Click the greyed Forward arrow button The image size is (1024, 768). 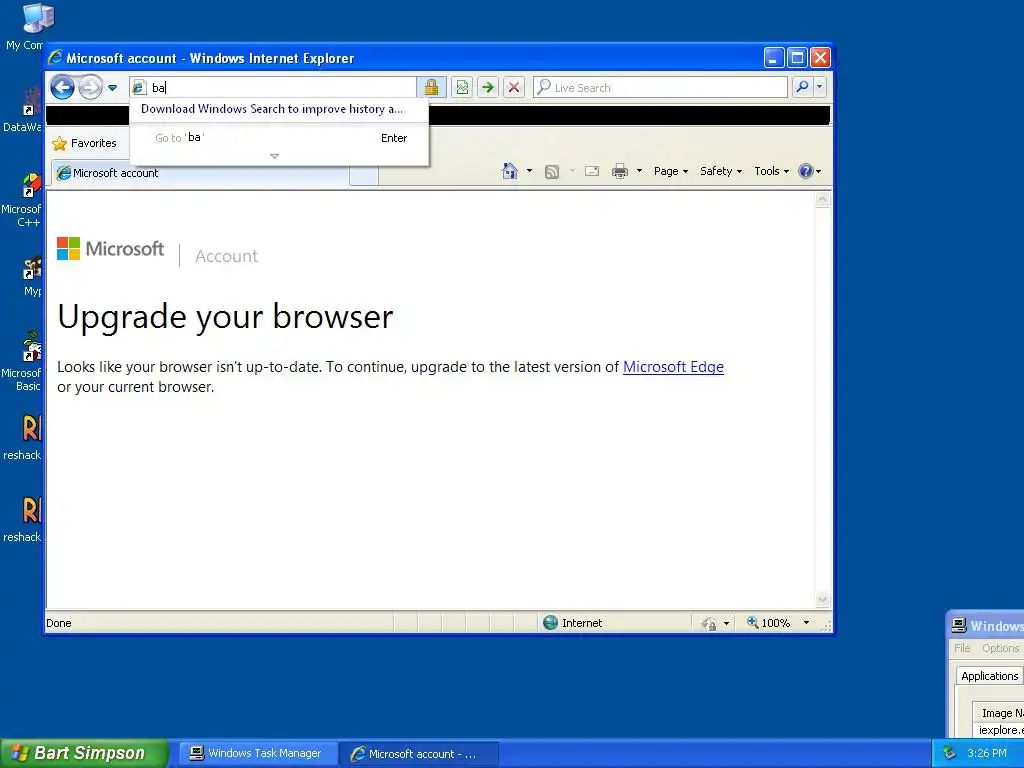(90, 88)
